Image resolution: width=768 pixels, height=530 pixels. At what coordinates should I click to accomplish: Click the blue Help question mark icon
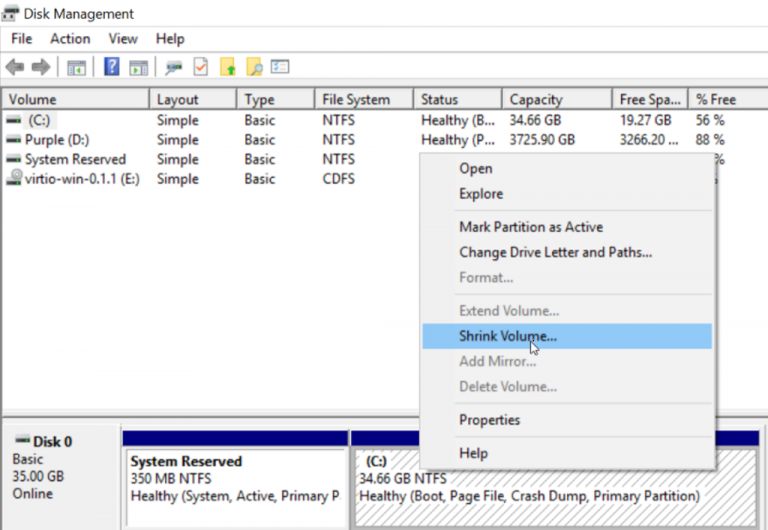click(112, 67)
